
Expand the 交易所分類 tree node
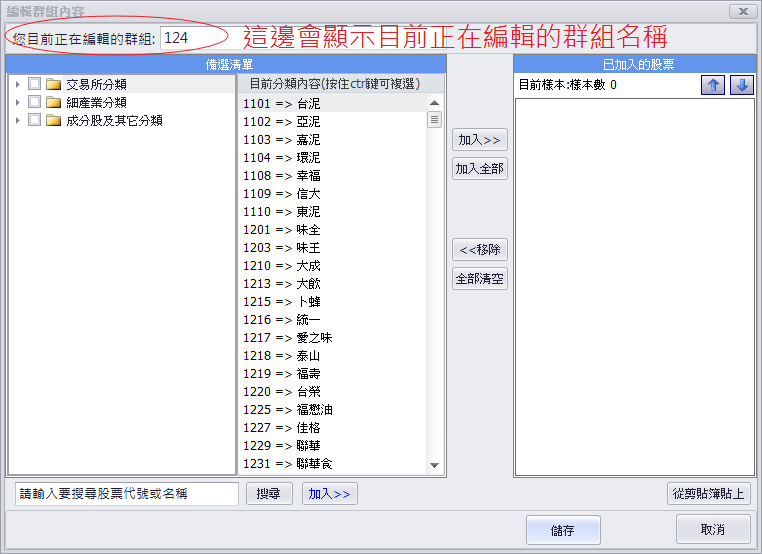(x=17, y=84)
